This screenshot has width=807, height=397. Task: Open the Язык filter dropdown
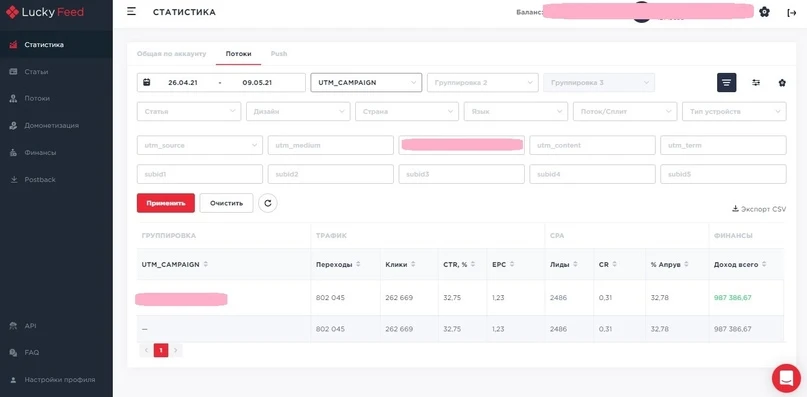(x=516, y=111)
